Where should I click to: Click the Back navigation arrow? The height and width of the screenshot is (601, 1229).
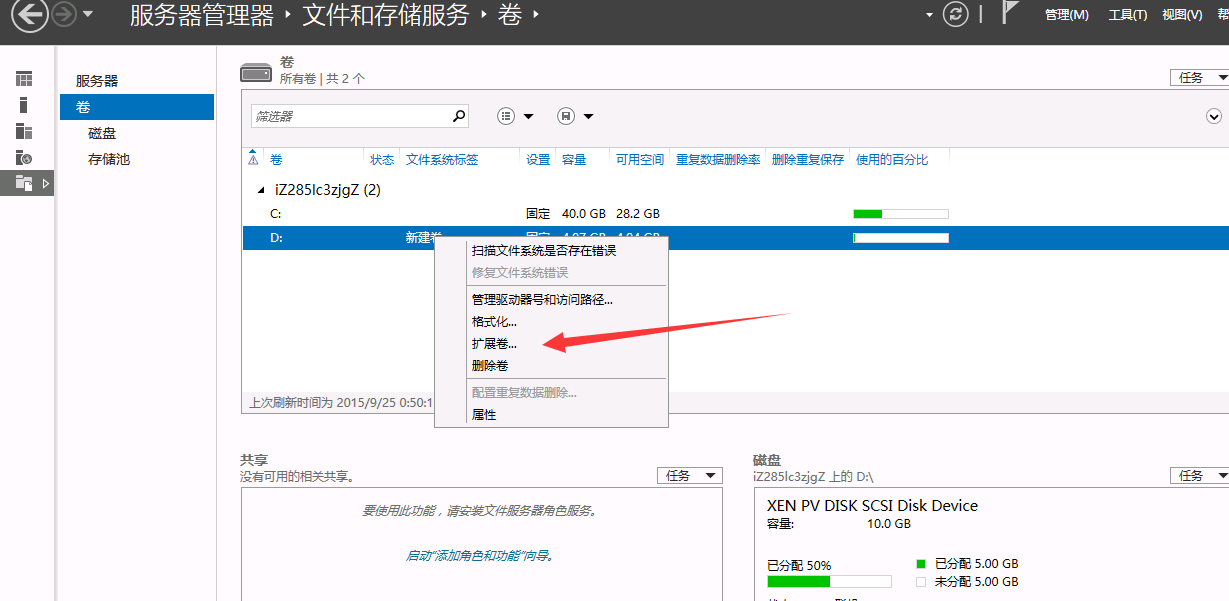(x=30, y=14)
